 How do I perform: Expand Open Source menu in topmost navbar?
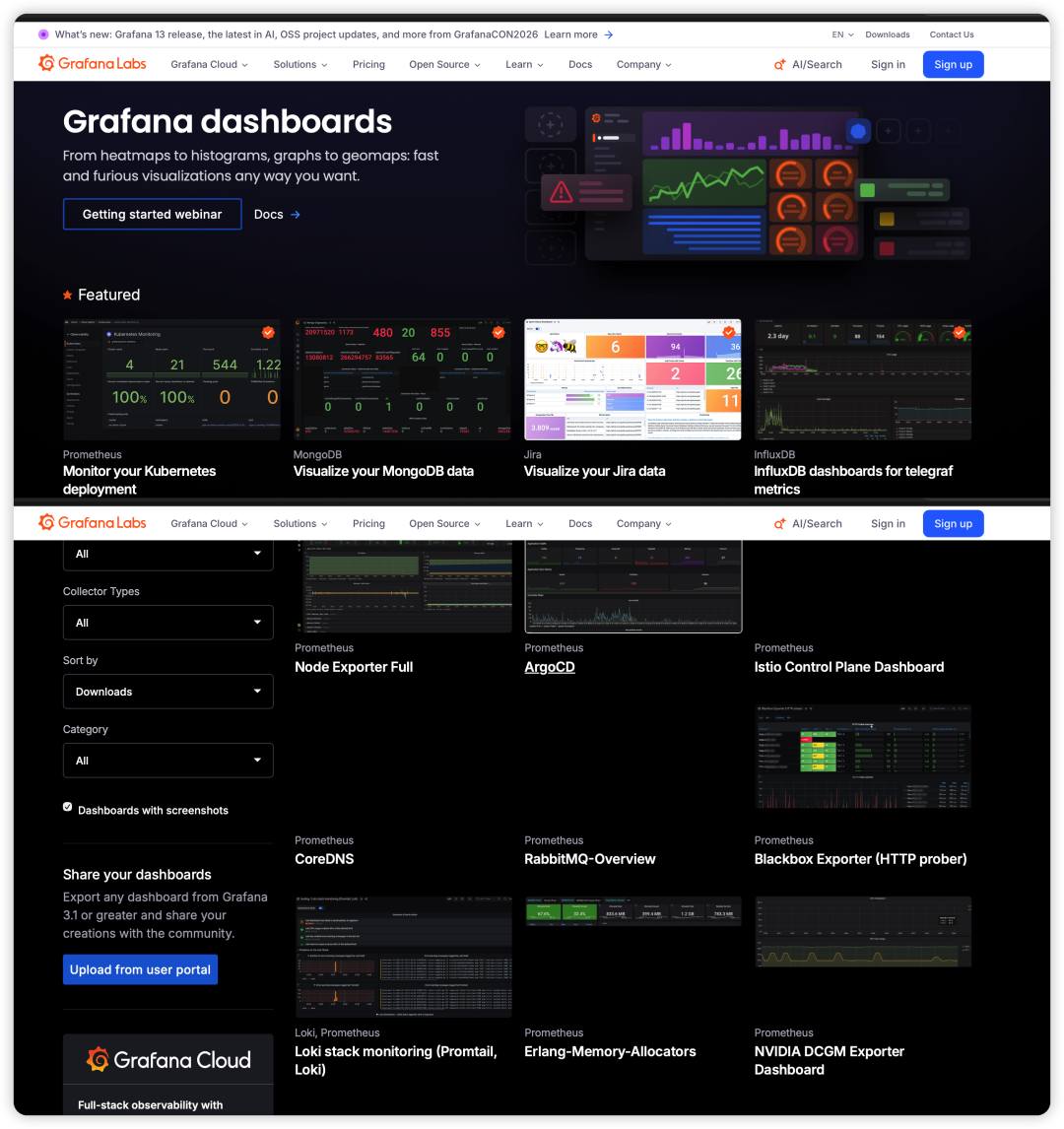444,64
